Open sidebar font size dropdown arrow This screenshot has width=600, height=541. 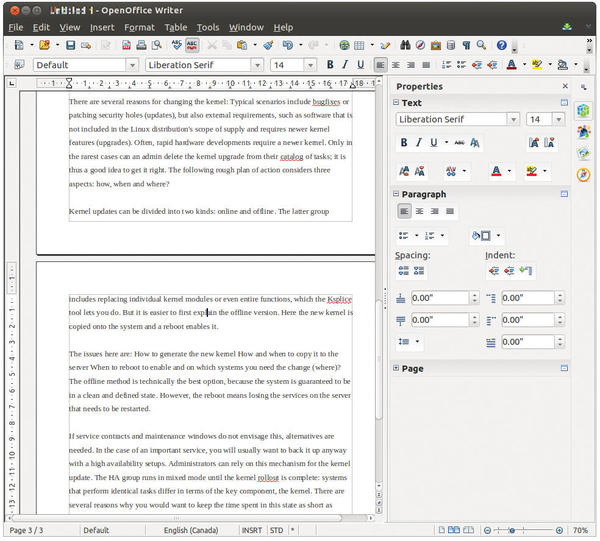coord(559,119)
